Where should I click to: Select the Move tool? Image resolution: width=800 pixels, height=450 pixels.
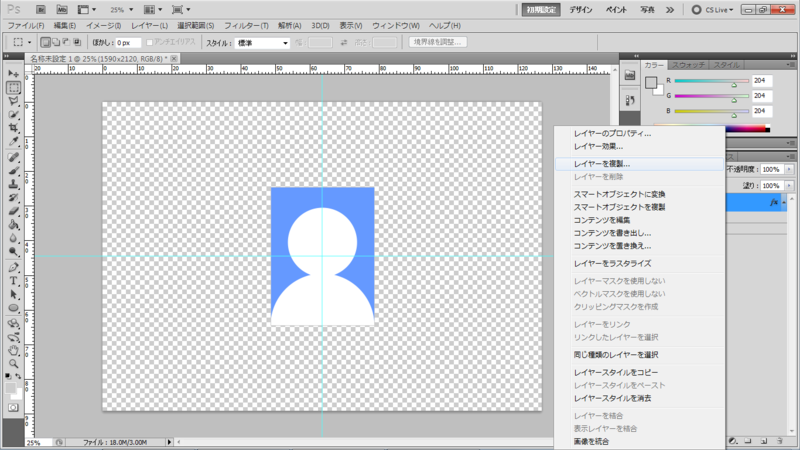click(x=13, y=74)
